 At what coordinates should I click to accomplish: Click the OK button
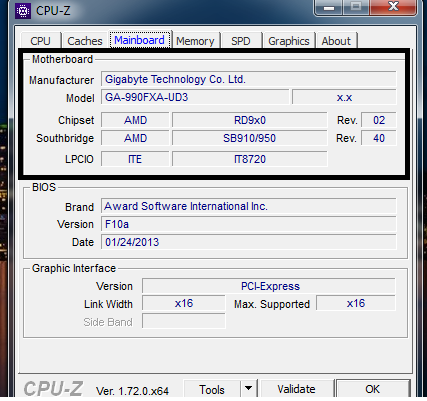(373, 389)
